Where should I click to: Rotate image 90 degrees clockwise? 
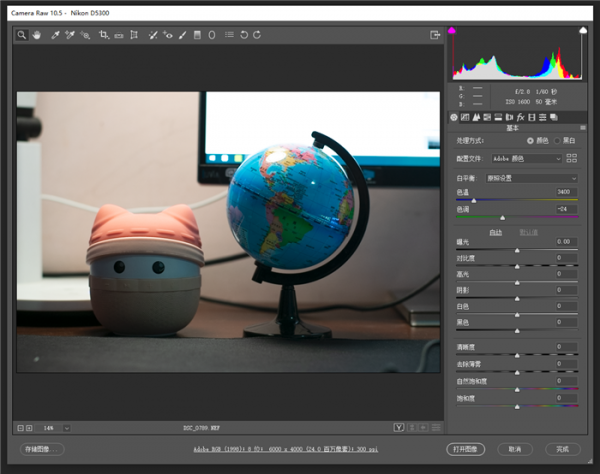(258, 35)
